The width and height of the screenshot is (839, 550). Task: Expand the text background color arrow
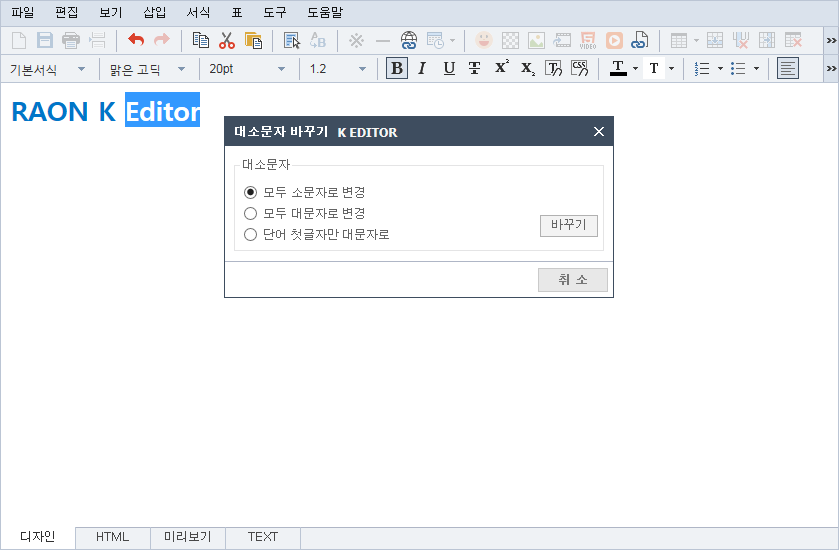pos(672,69)
